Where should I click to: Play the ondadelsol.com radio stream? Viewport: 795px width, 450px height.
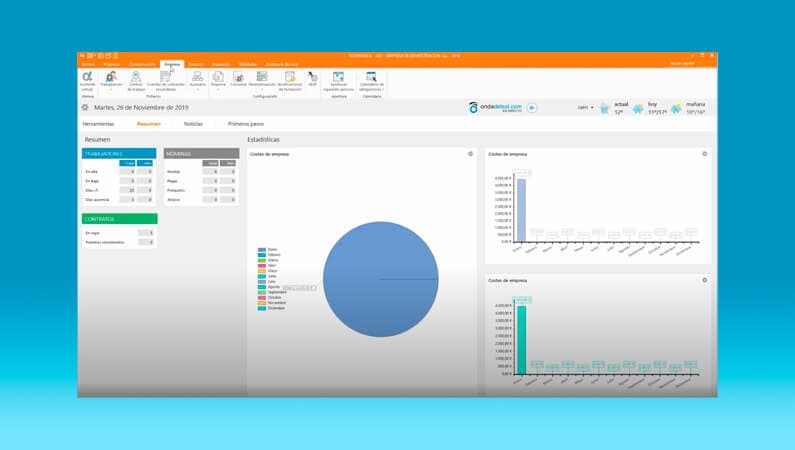click(532, 107)
